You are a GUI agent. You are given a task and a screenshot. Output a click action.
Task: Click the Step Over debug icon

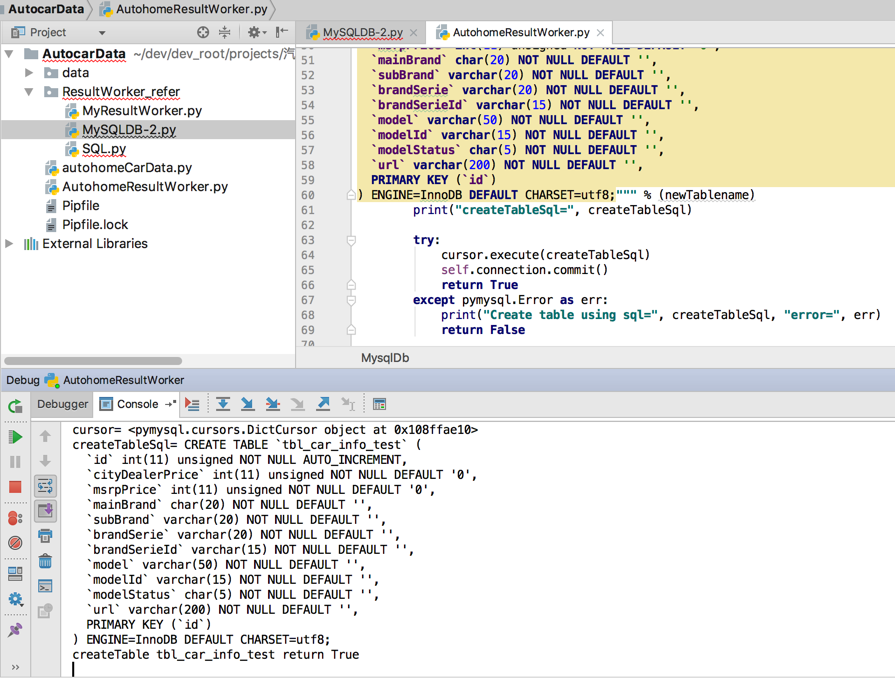point(223,404)
